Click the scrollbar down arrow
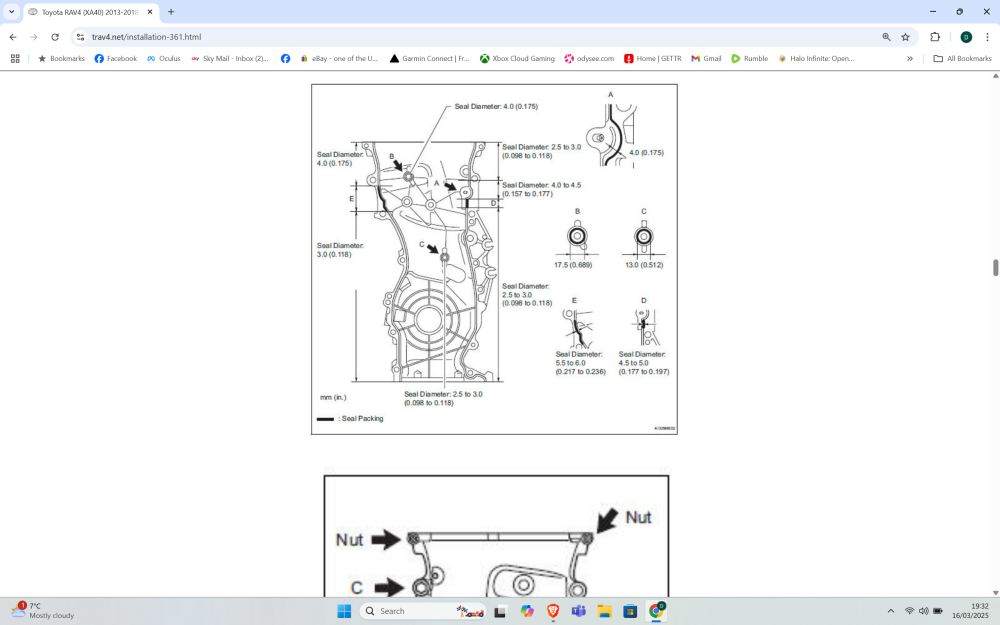The width and height of the screenshot is (1000, 625). pyautogui.click(x=995, y=592)
